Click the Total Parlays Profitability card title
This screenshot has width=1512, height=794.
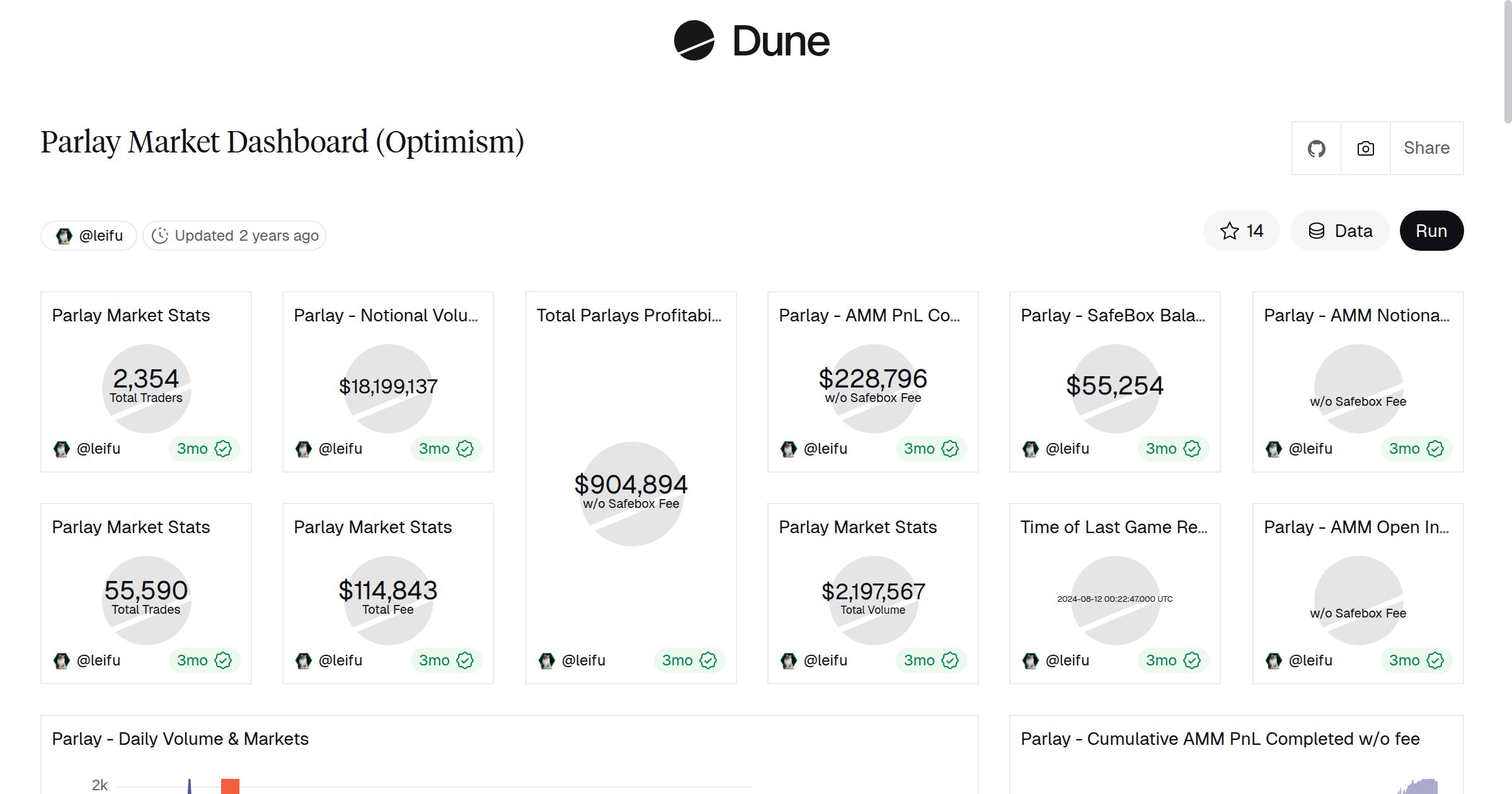coord(629,315)
